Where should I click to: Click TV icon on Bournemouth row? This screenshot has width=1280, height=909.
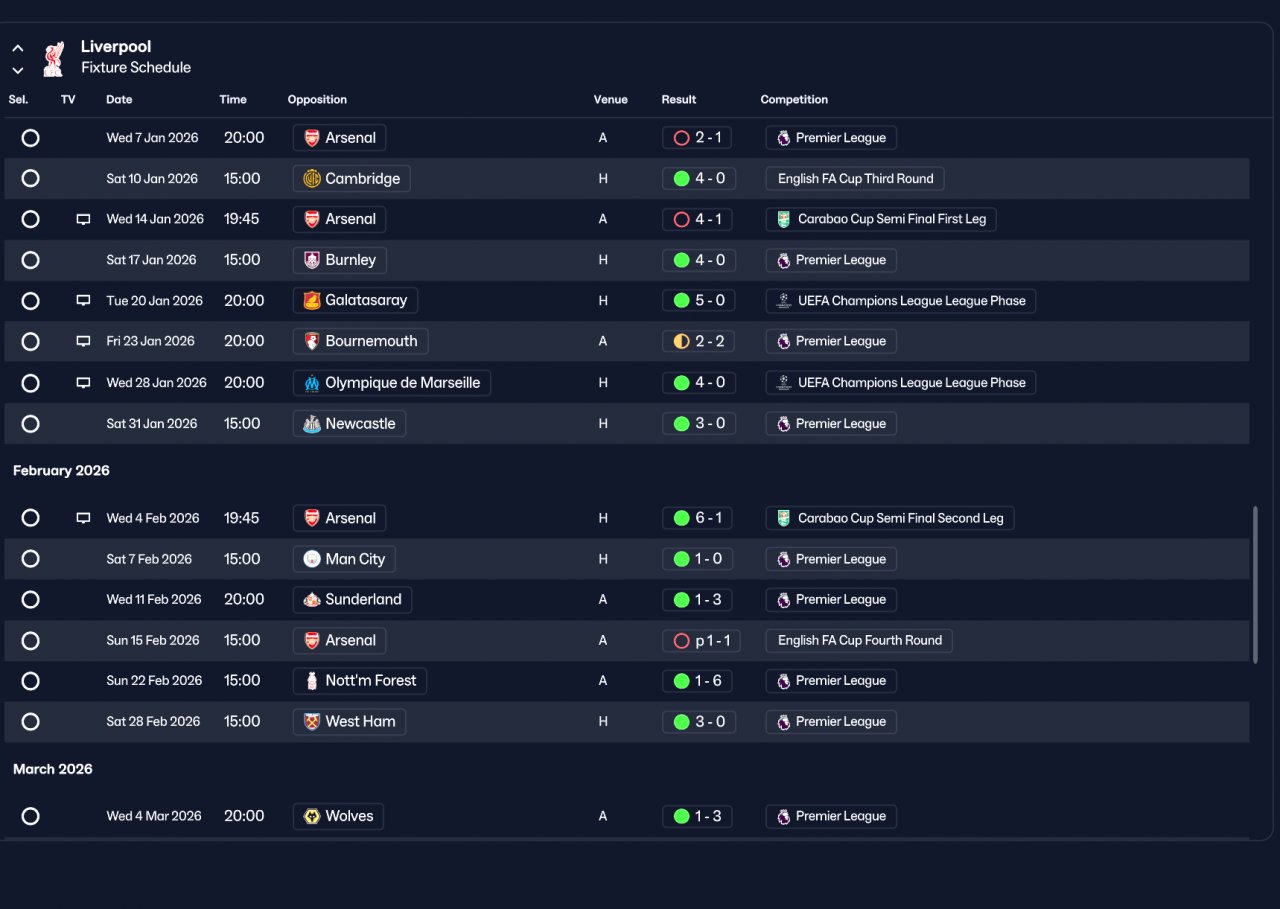click(x=84, y=341)
